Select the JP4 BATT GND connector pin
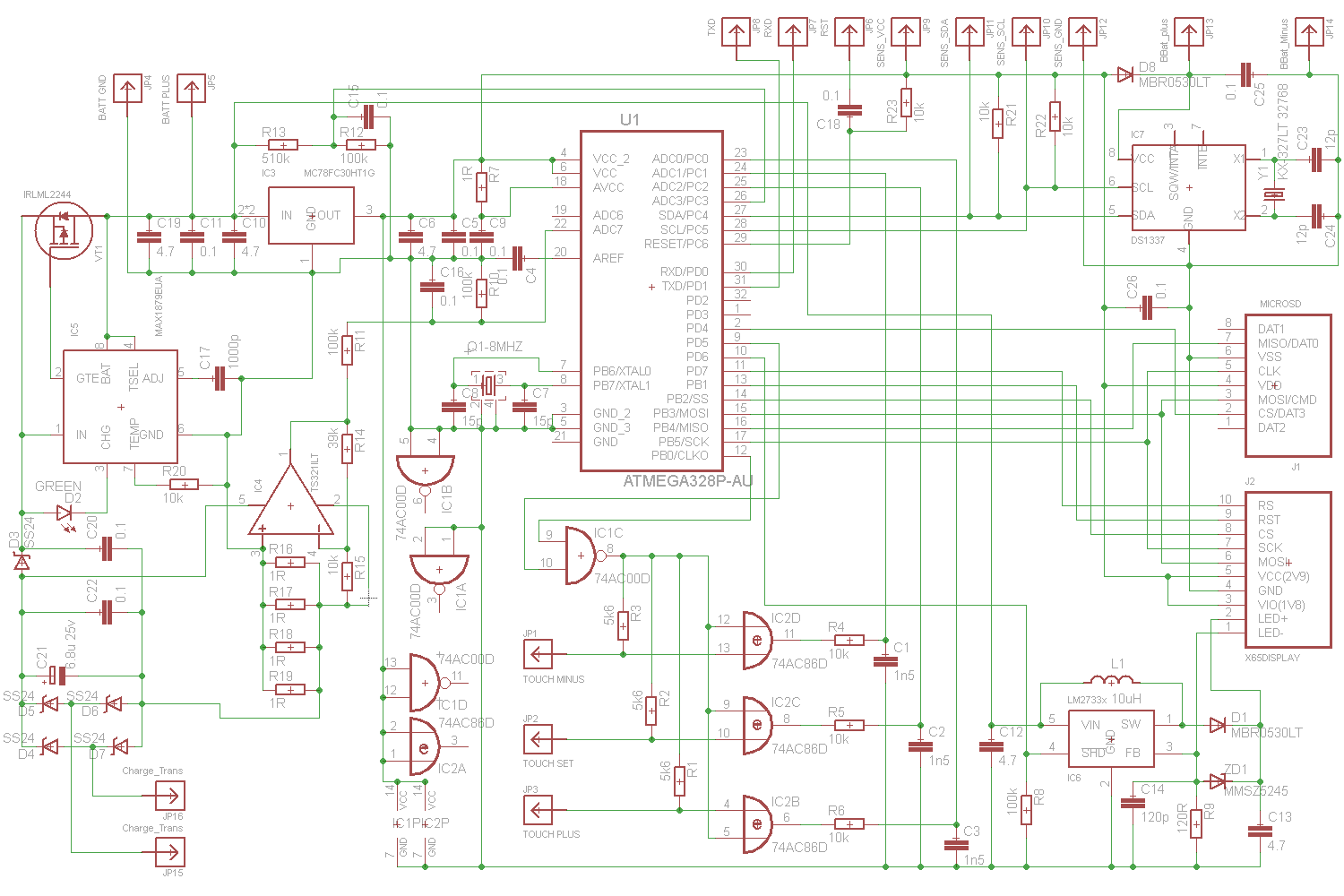This screenshot has height=896, width=1344. coord(127,89)
